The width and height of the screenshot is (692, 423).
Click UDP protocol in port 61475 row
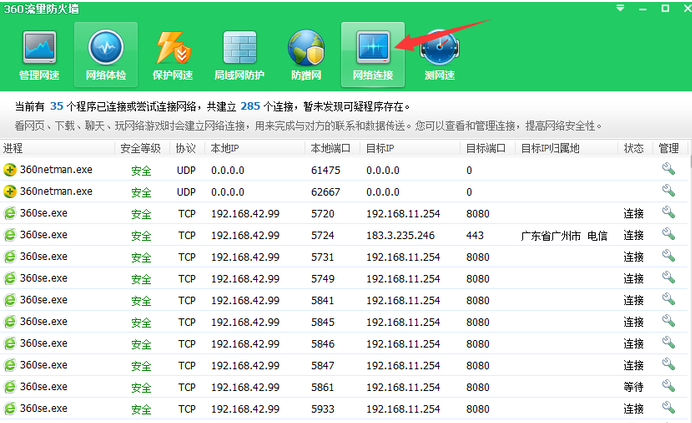(186, 170)
